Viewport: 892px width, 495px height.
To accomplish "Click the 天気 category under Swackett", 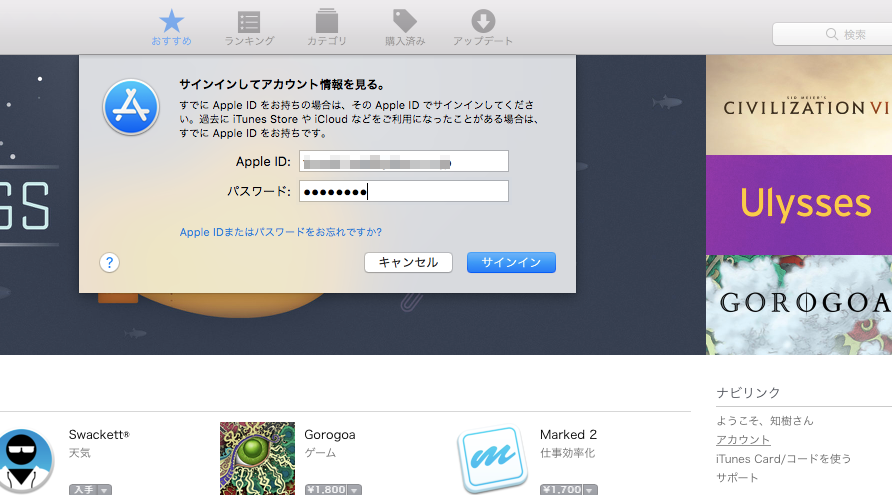I will (x=80, y=453).
